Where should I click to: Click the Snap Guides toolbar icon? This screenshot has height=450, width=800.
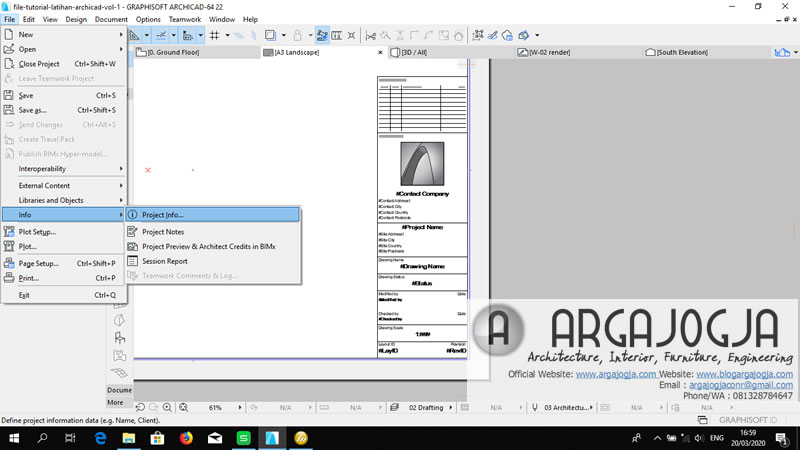tap(161, 35)
